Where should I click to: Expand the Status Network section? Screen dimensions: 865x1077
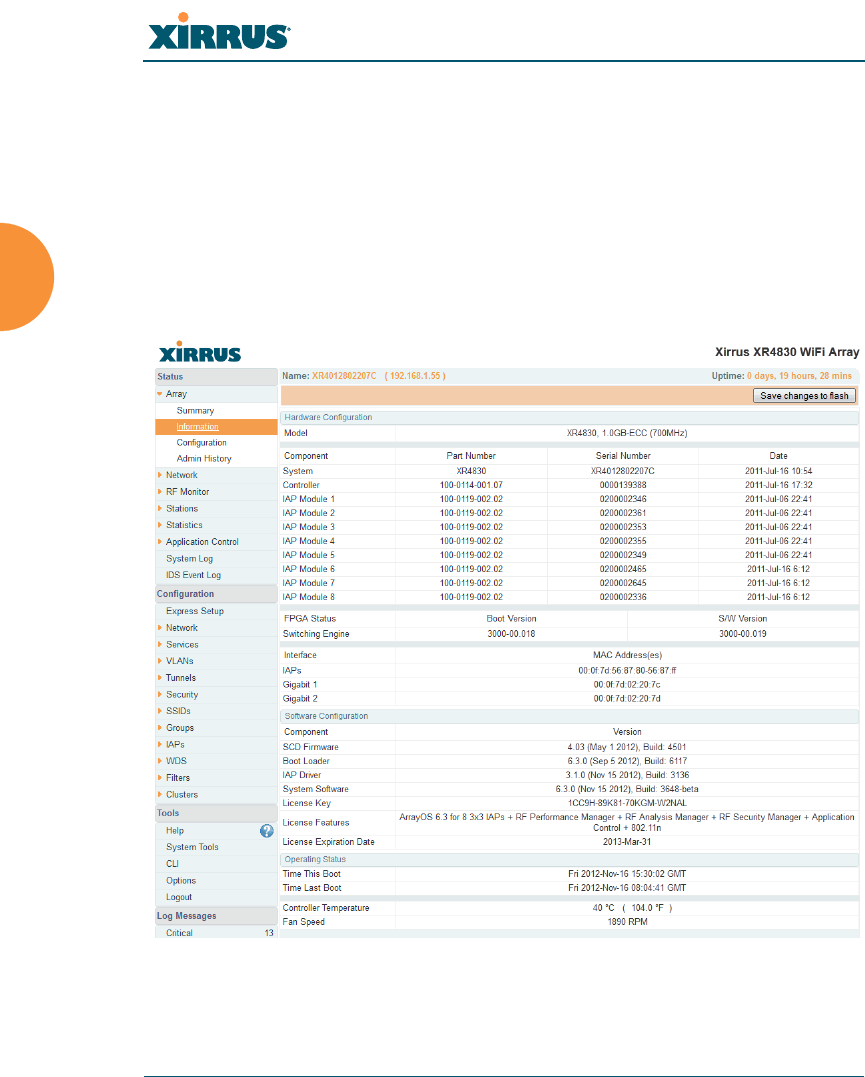point(159,475)
